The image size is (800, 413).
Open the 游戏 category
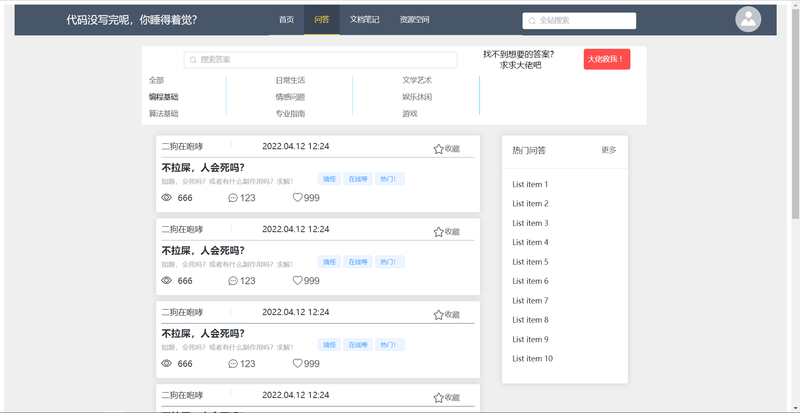pos(410,114)
